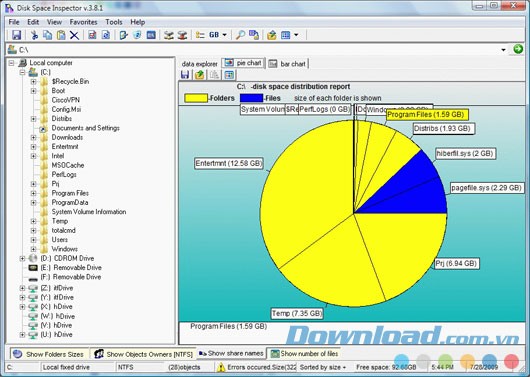Open the address bar path dropdown
The image size is (530, 377).
coord(503,50)
